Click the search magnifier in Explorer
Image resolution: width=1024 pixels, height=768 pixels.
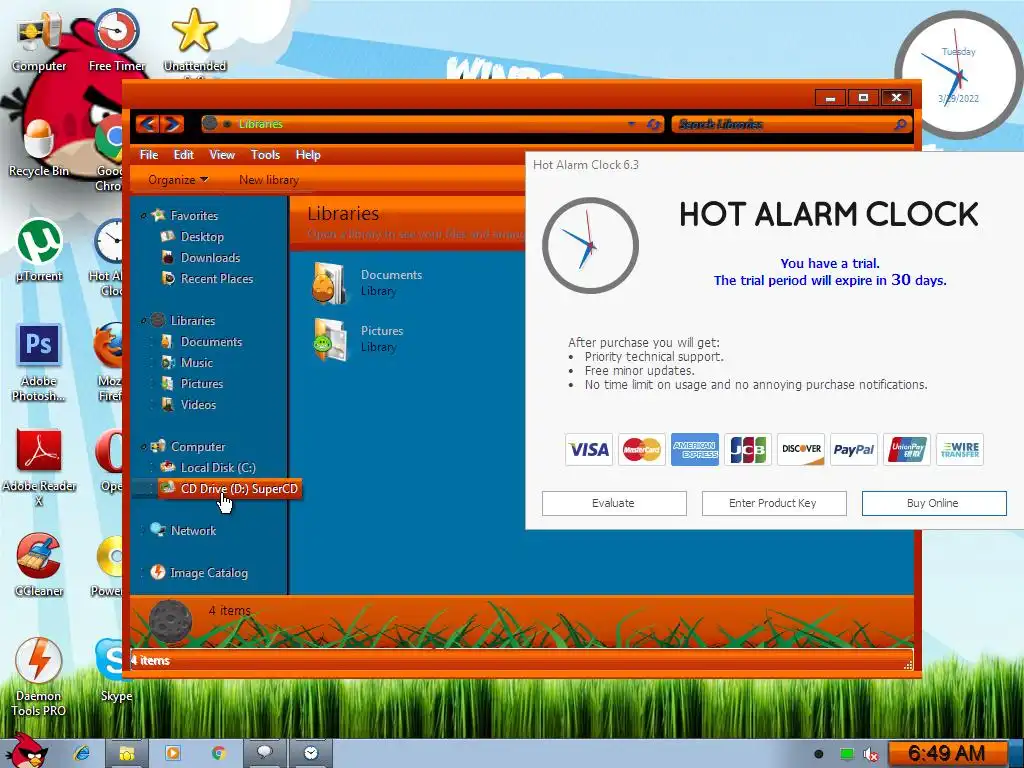tap(901, 124)
